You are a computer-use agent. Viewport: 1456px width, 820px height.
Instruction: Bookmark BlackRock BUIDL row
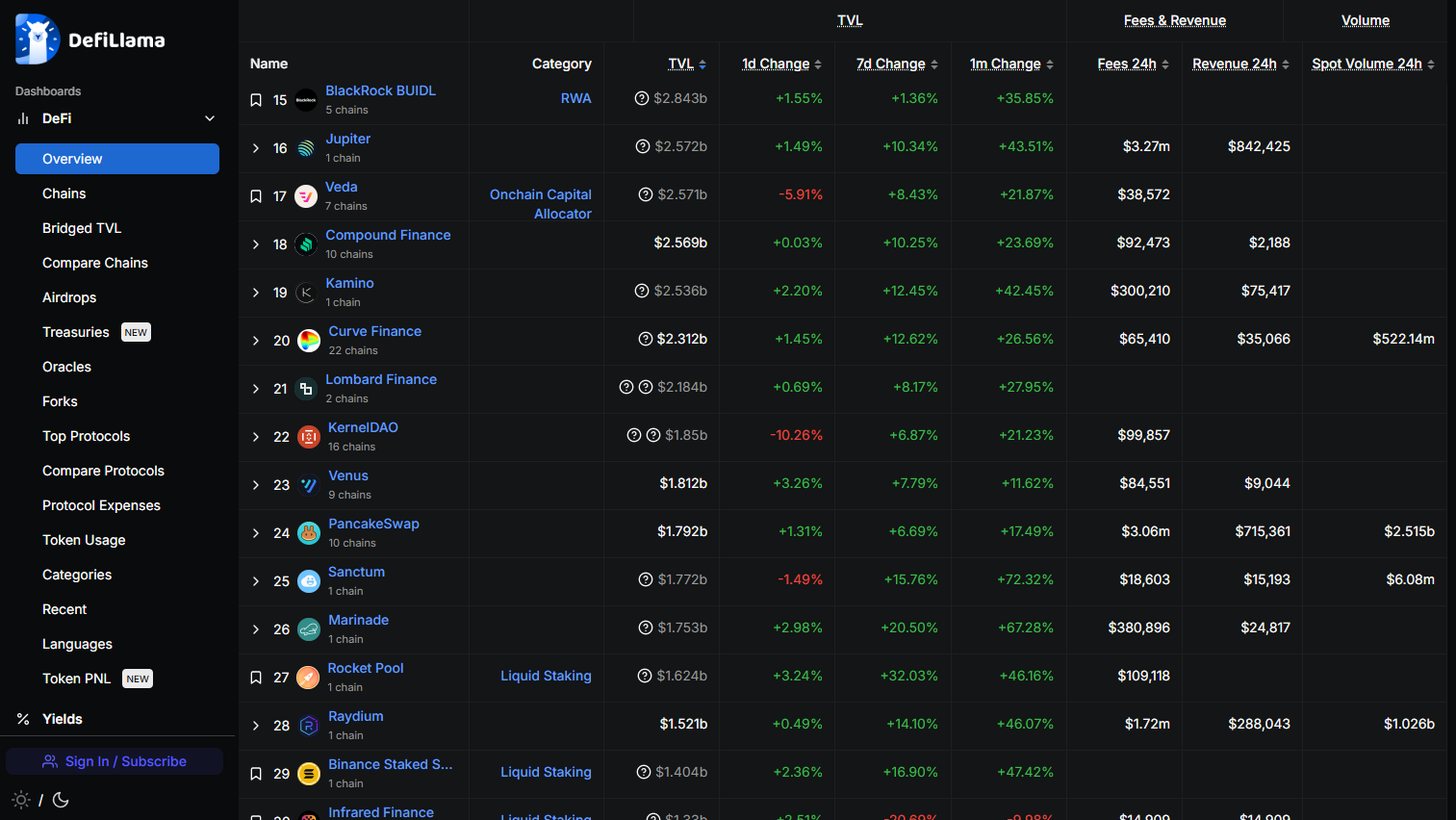(256, 100)
